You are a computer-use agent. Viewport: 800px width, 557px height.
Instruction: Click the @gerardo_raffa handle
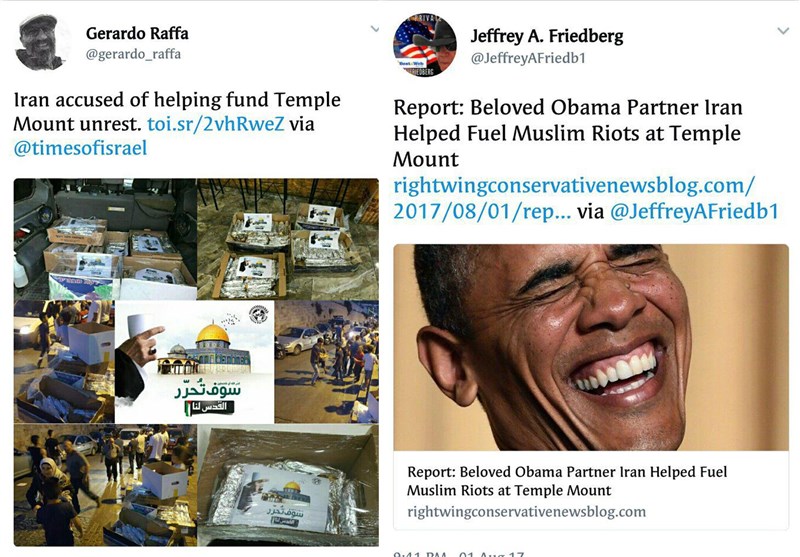(x=133, y=54)
